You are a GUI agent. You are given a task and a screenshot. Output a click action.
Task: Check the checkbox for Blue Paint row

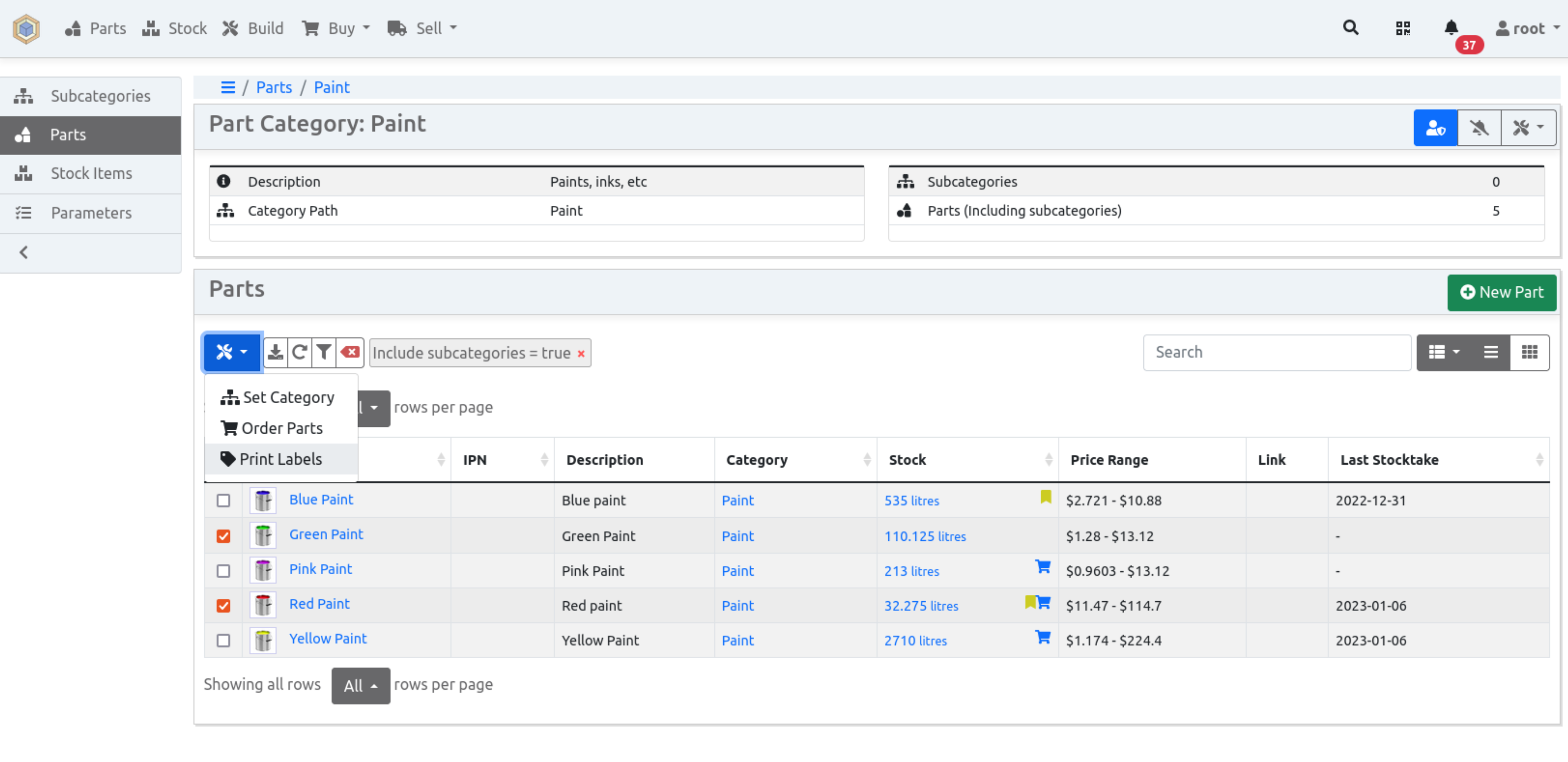pyautogui.click(x=223, y=500)
